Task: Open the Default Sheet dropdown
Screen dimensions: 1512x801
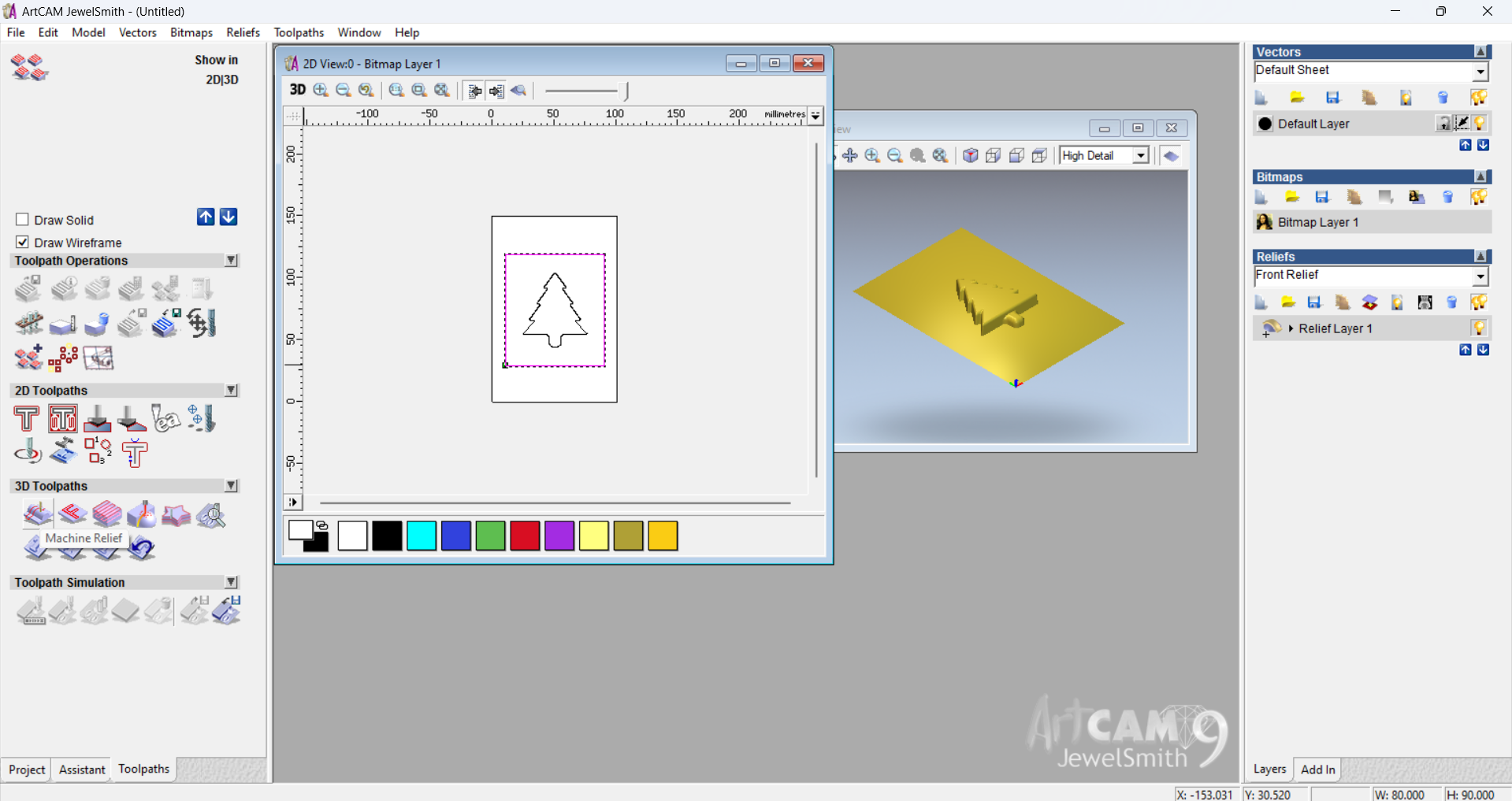Action: point(1480,72)
